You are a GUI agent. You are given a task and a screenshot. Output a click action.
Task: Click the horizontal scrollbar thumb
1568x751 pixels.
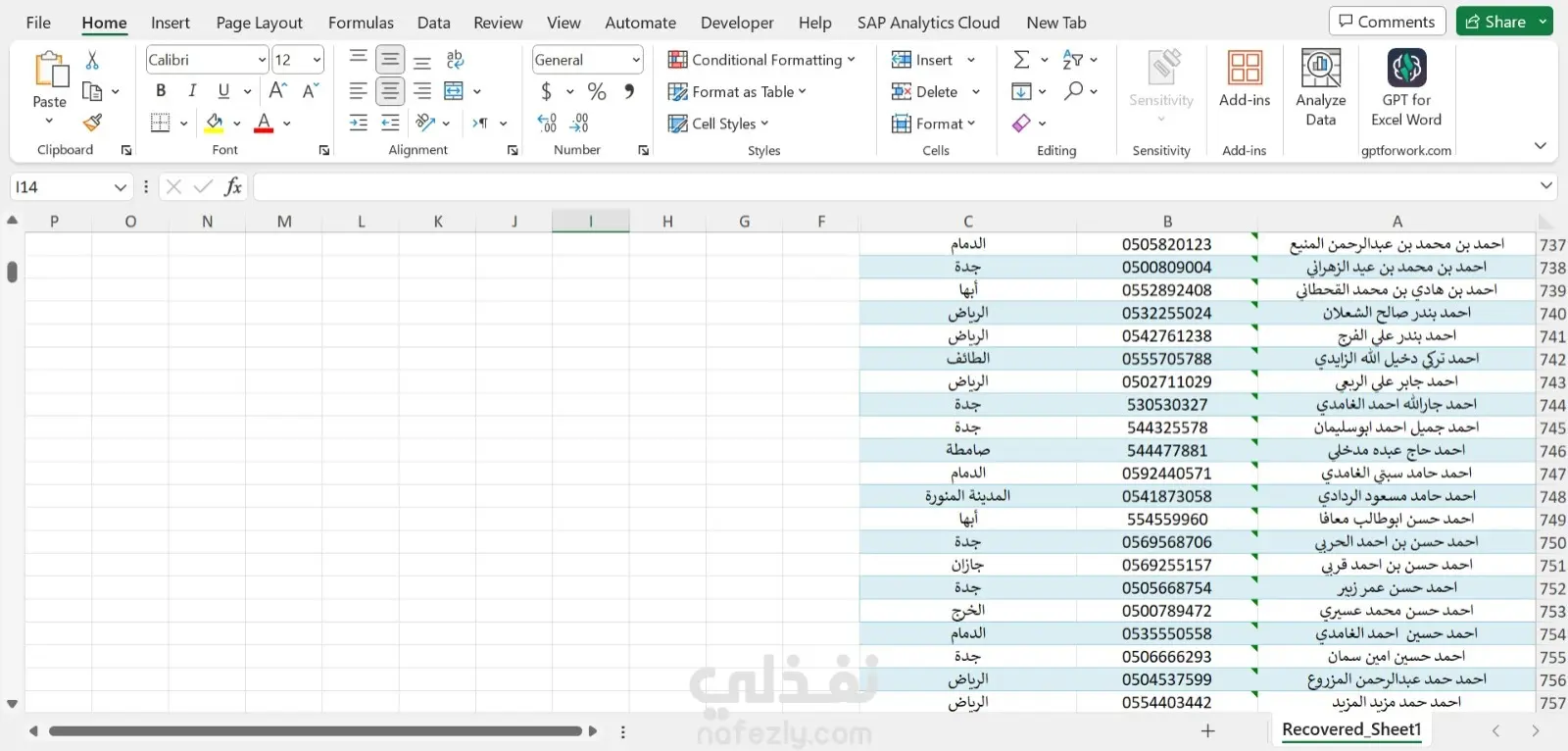[316, 731]
